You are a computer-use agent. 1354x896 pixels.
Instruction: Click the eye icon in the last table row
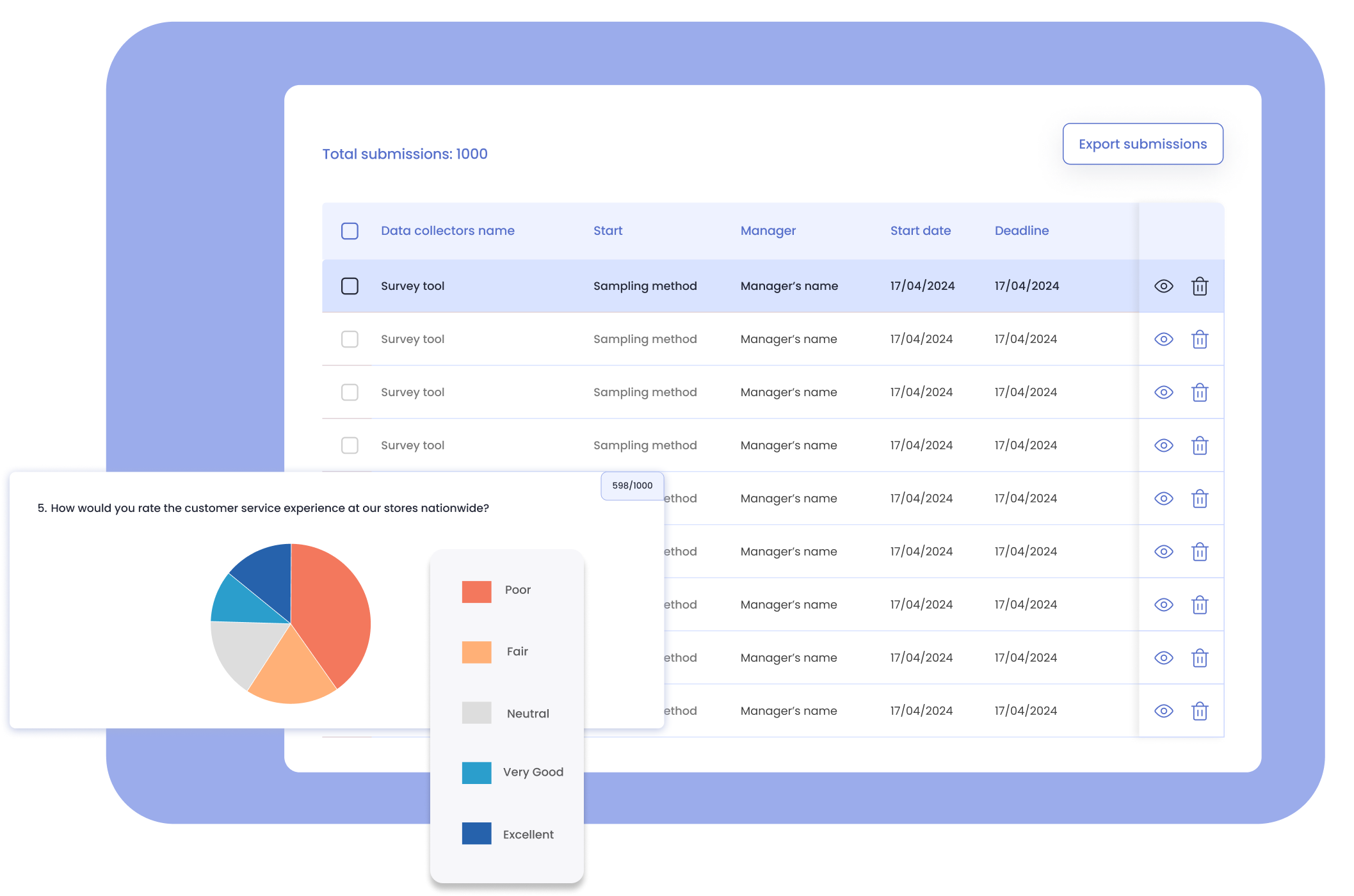click(x=1163, y=711)
